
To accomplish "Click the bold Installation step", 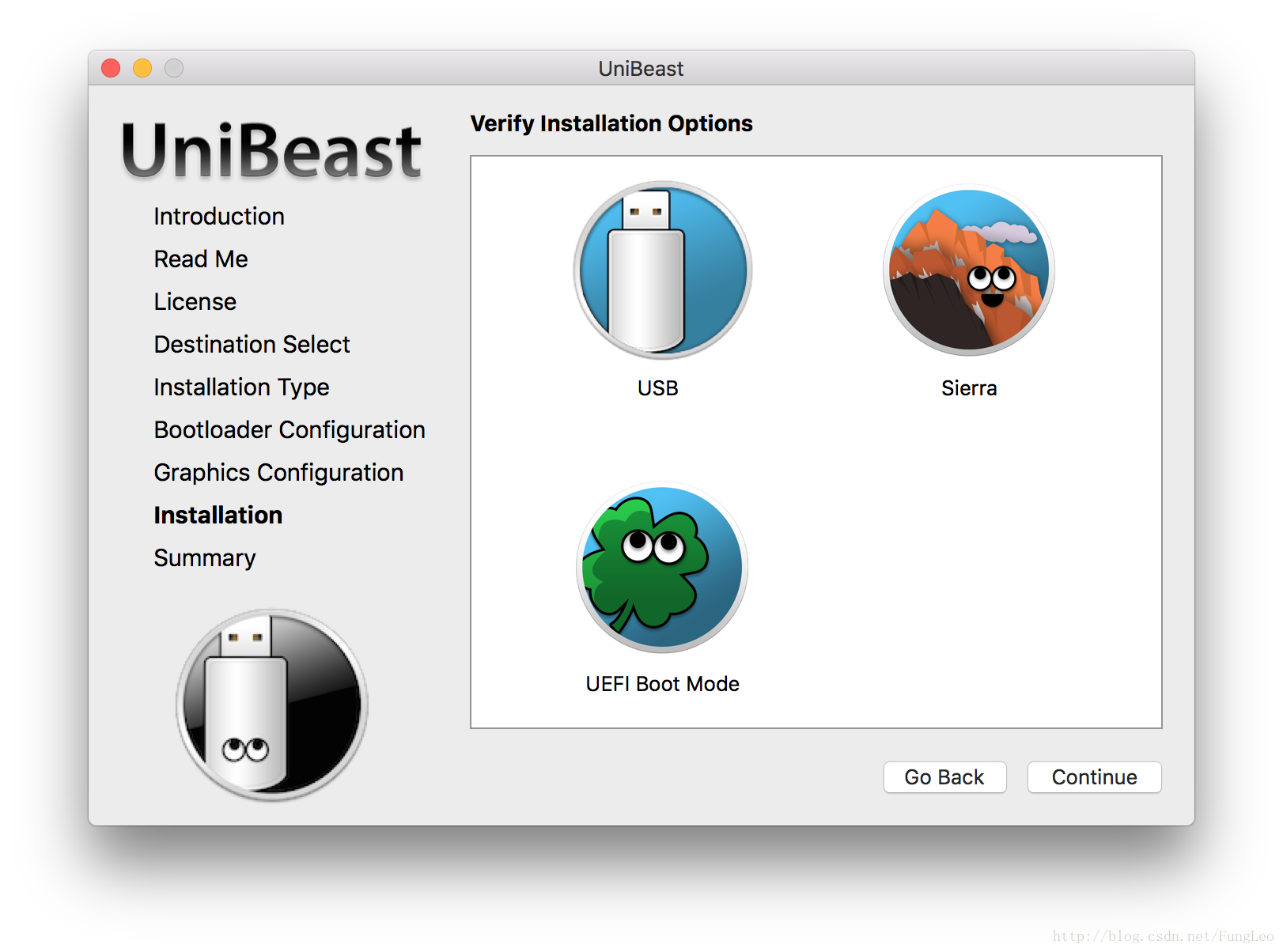I will [218, 516].
